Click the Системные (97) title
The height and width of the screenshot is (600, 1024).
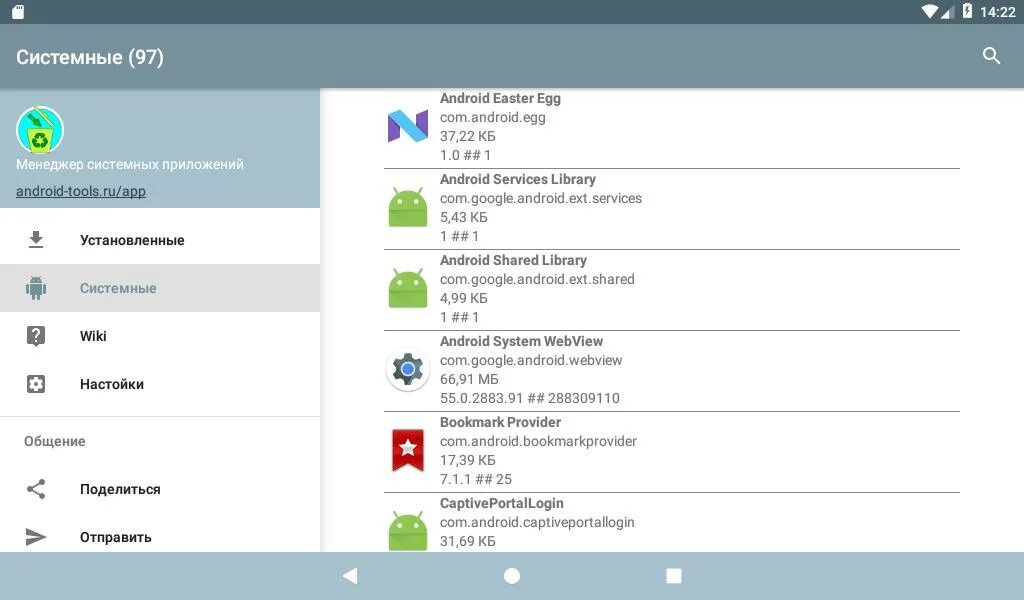[x=89, y=57]
